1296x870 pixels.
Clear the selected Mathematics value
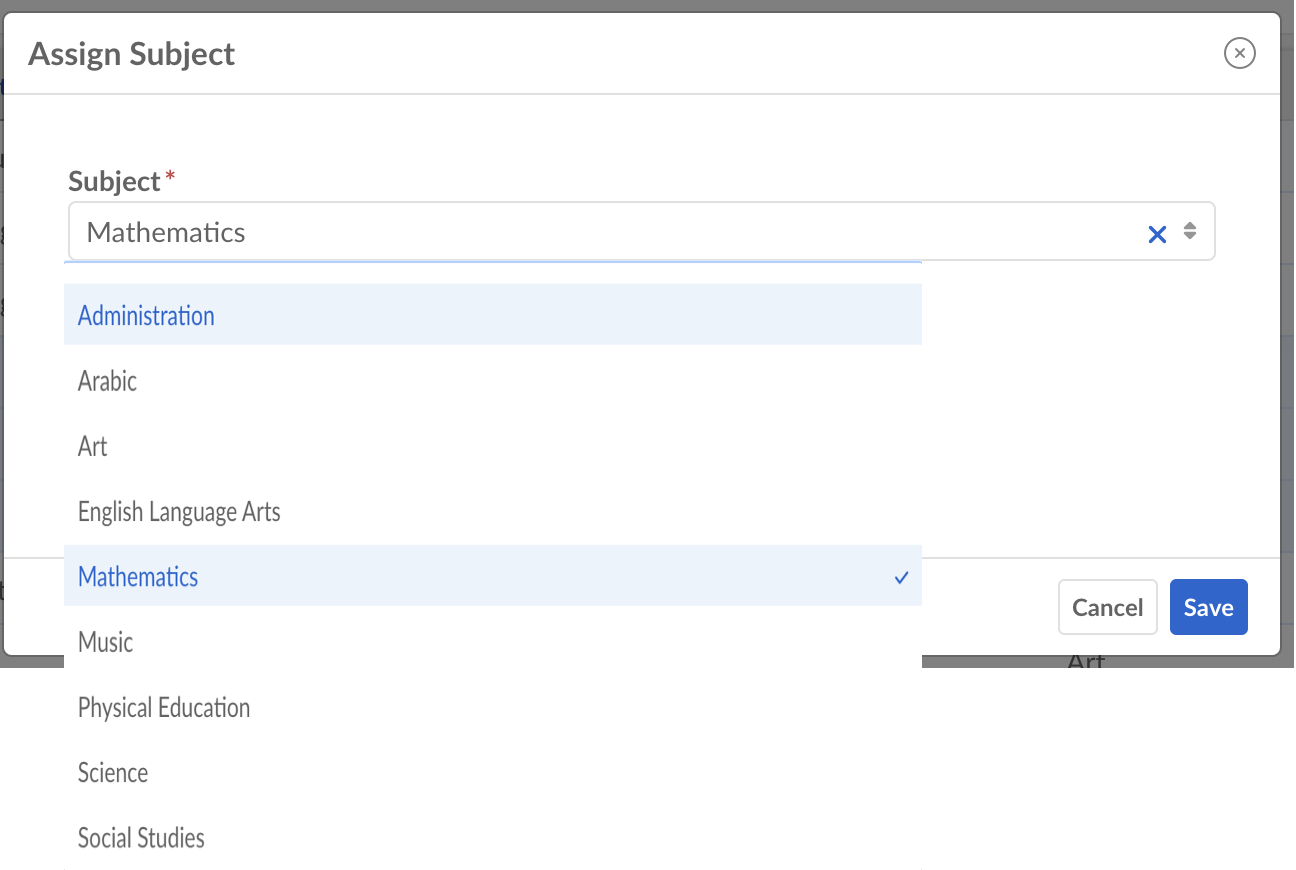[1157, 234]
